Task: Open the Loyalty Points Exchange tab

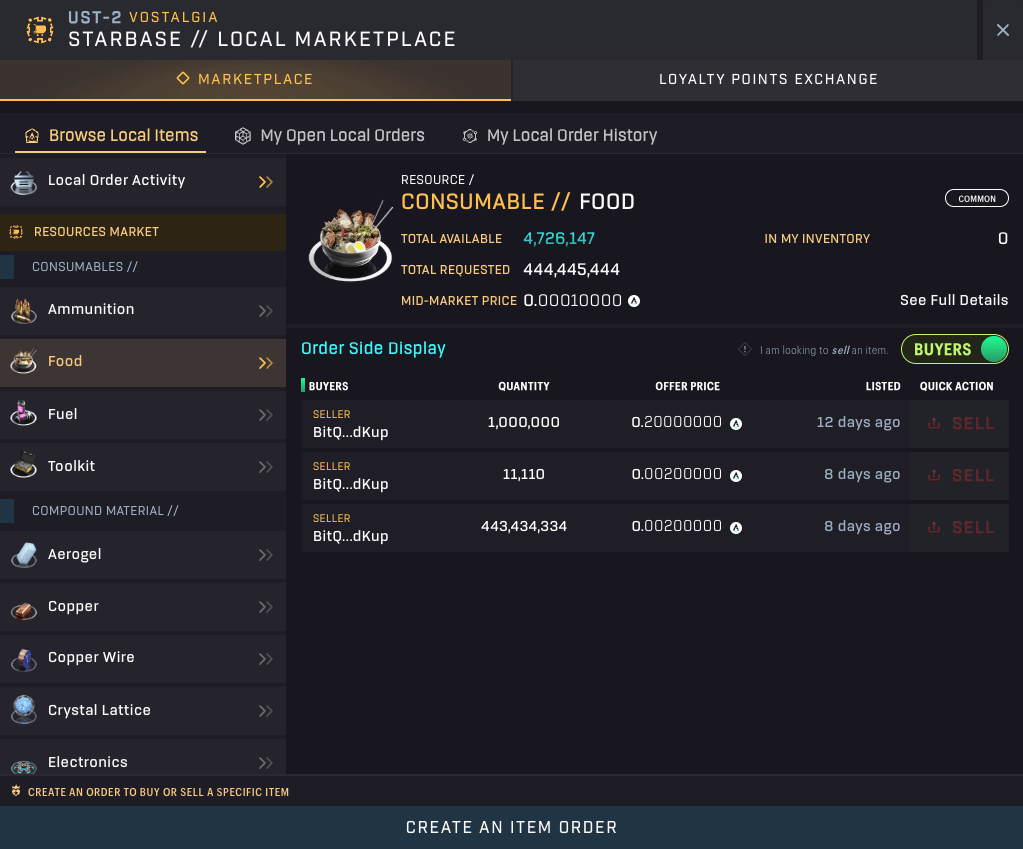Action: tap(768, 80)
